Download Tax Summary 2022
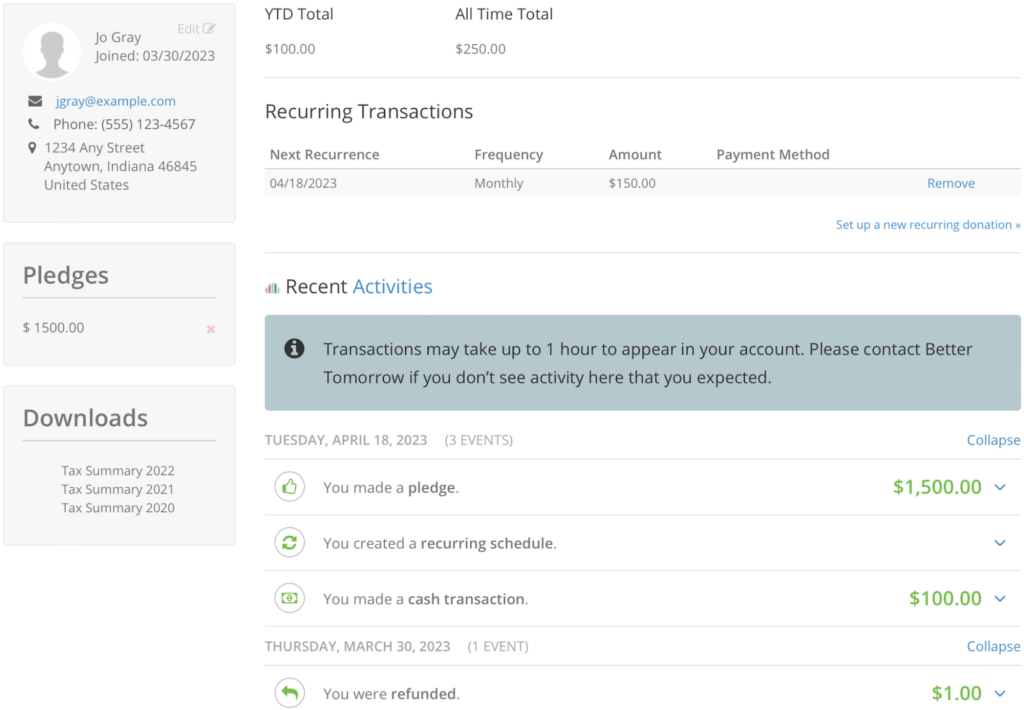Image resolution: width=1024 pixels, height=710 pixels. click(x=118, y=470)
